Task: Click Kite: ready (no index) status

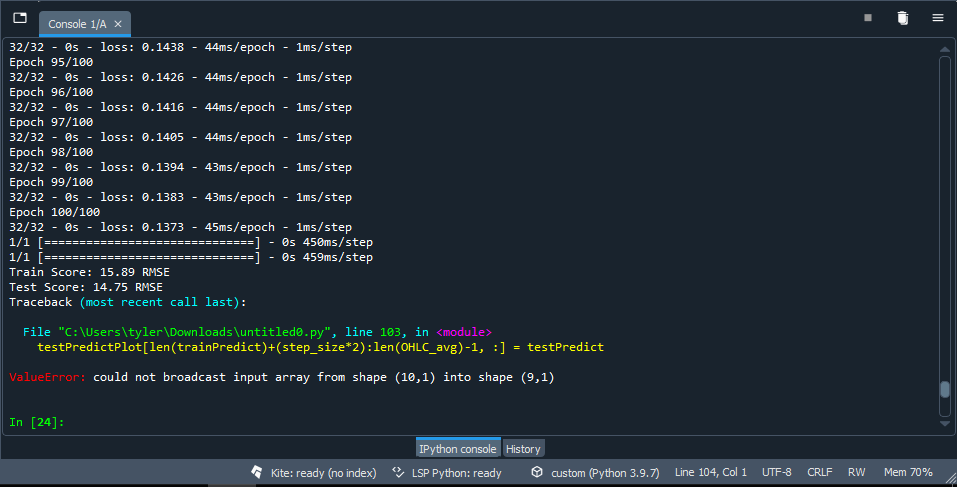Action: pyautogui.click(x=323, y=473)
